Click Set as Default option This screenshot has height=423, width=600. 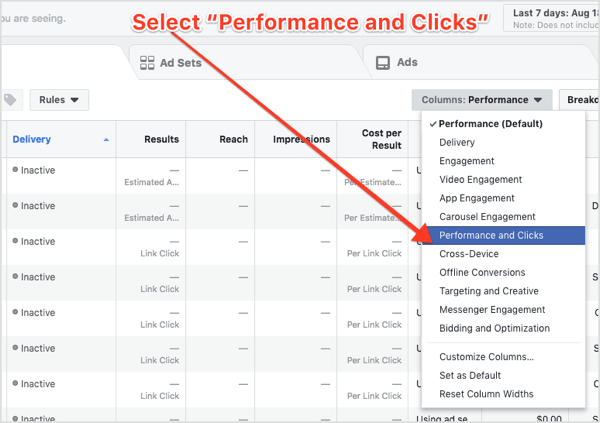coord(470,375)
